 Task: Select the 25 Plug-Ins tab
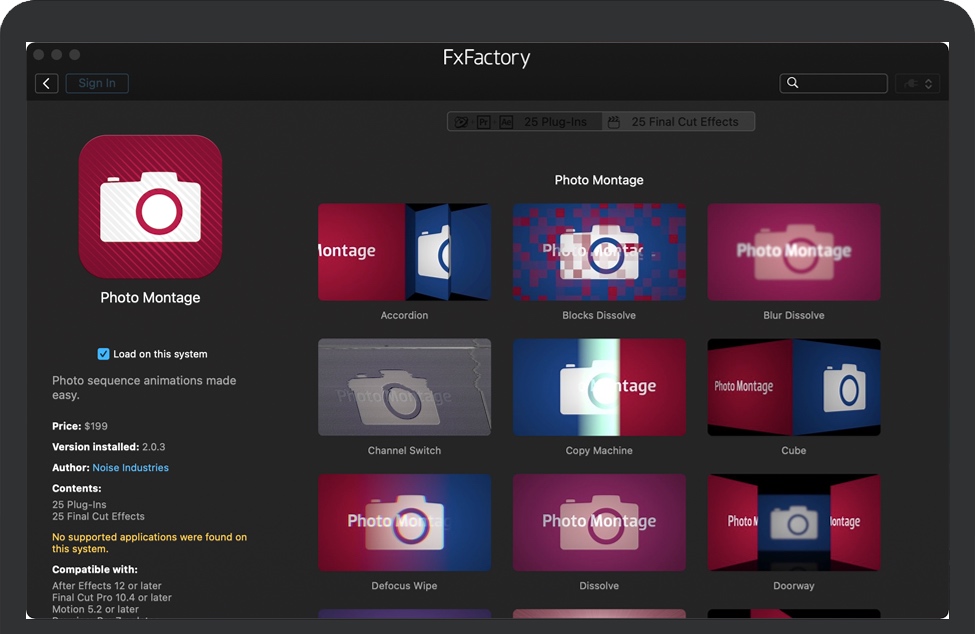[524, 122]
